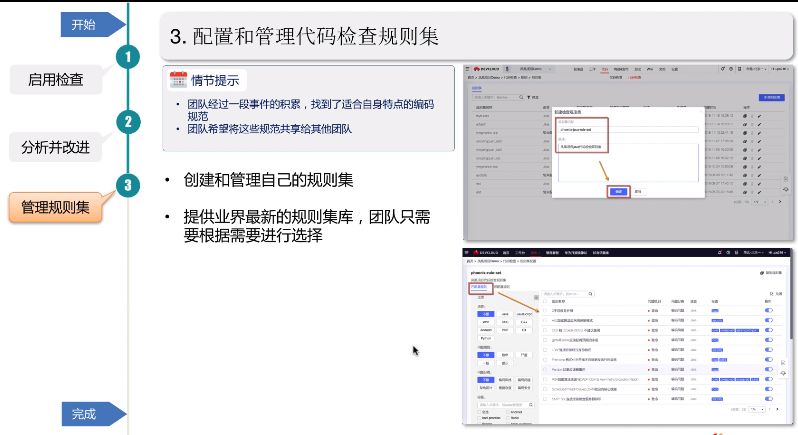
Task: Click search icon in the rule search field
Action: click(590, 294)
